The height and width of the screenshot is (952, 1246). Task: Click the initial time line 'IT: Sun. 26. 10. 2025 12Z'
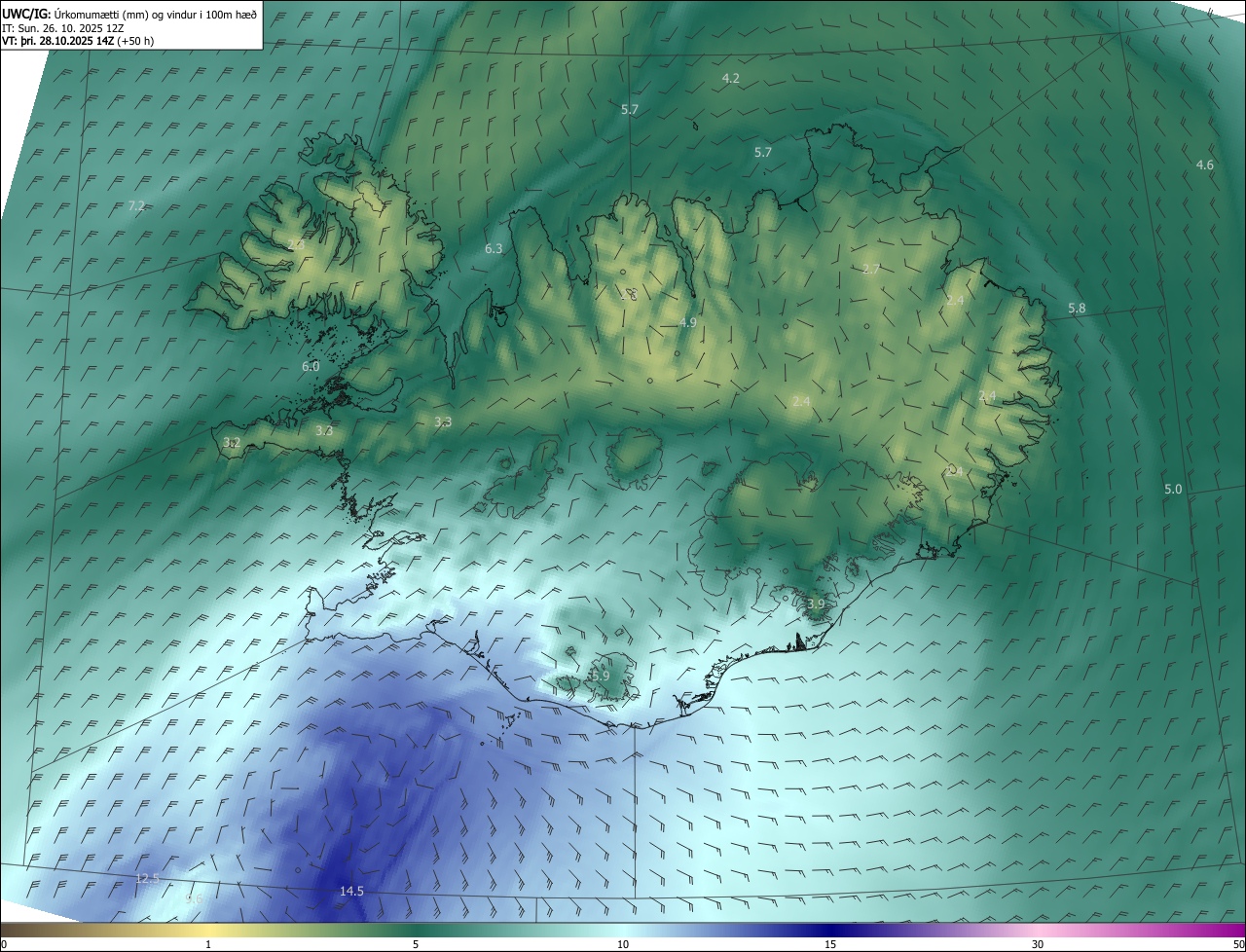tap(62, 28)
